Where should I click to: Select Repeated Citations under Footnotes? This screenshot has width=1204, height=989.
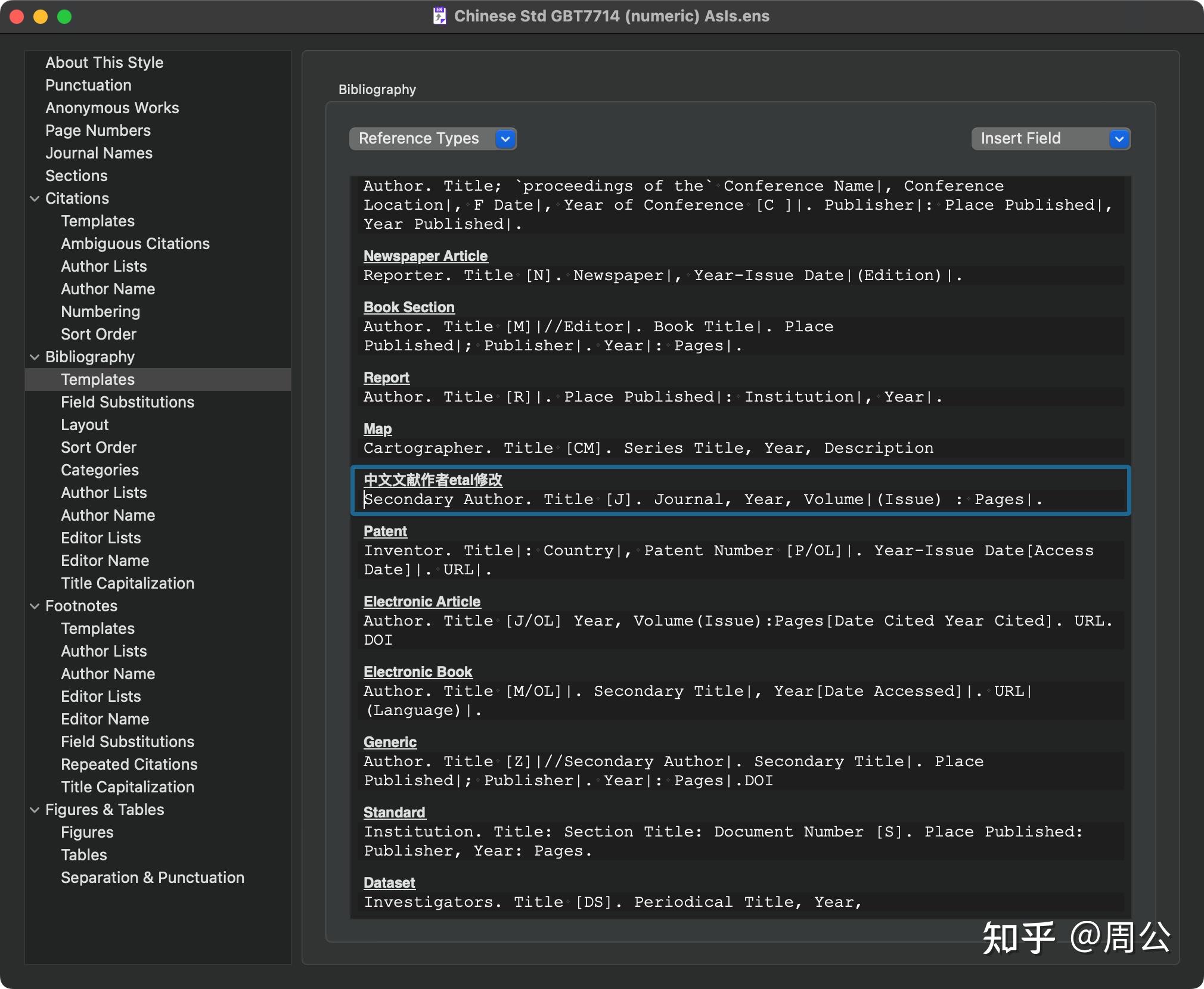tap(129, 764)
